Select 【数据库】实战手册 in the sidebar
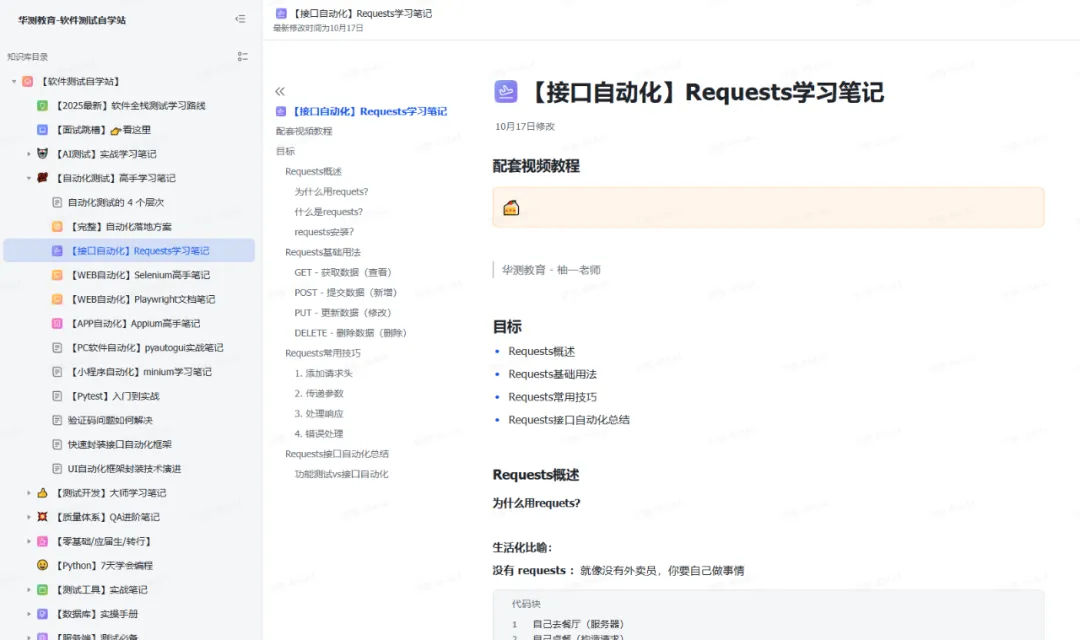The width and height of the screenshot is (1080, 640). (x=94, y=613)
